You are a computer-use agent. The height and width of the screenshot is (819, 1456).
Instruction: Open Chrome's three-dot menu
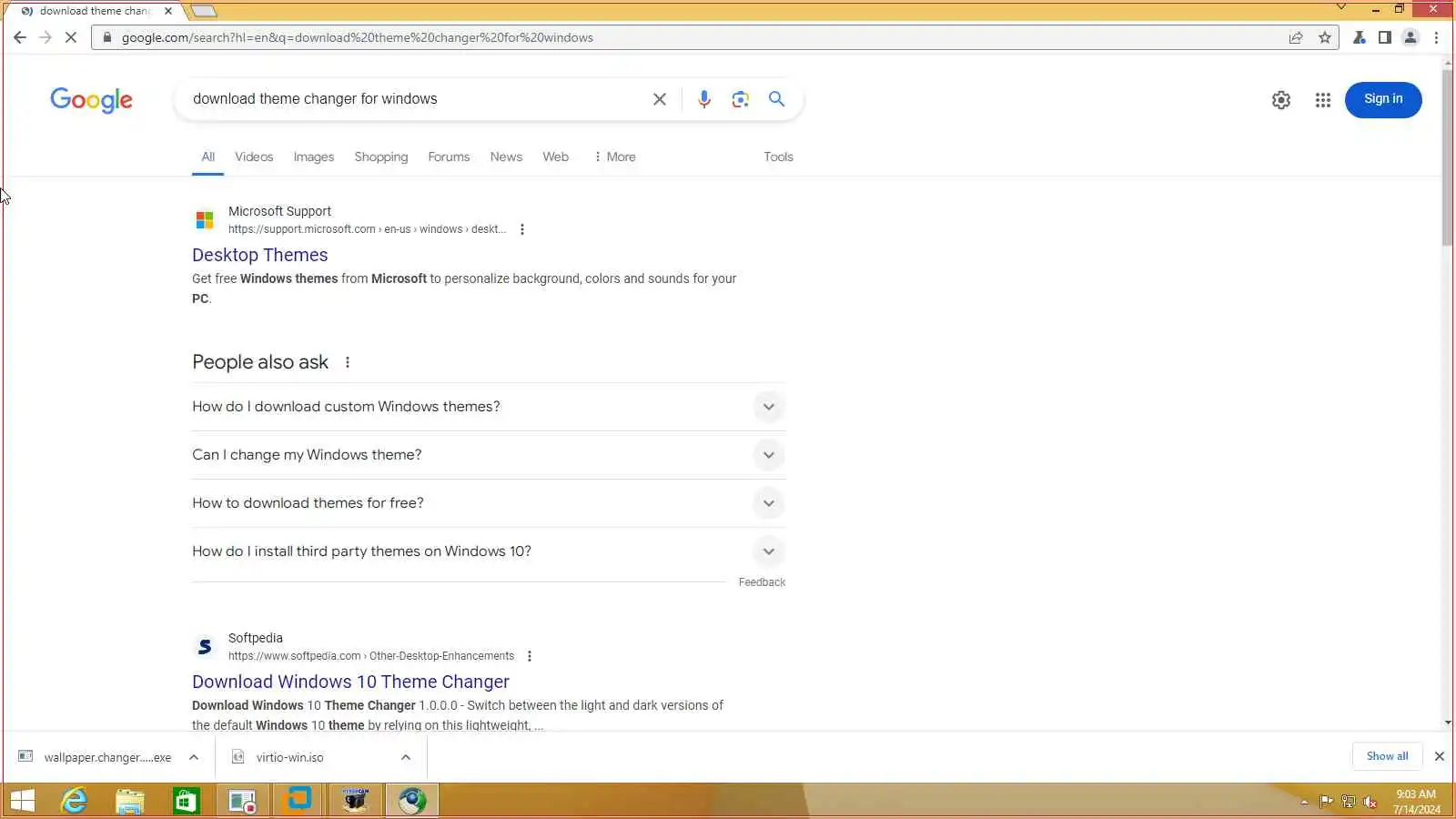[x=1437, y=37]
